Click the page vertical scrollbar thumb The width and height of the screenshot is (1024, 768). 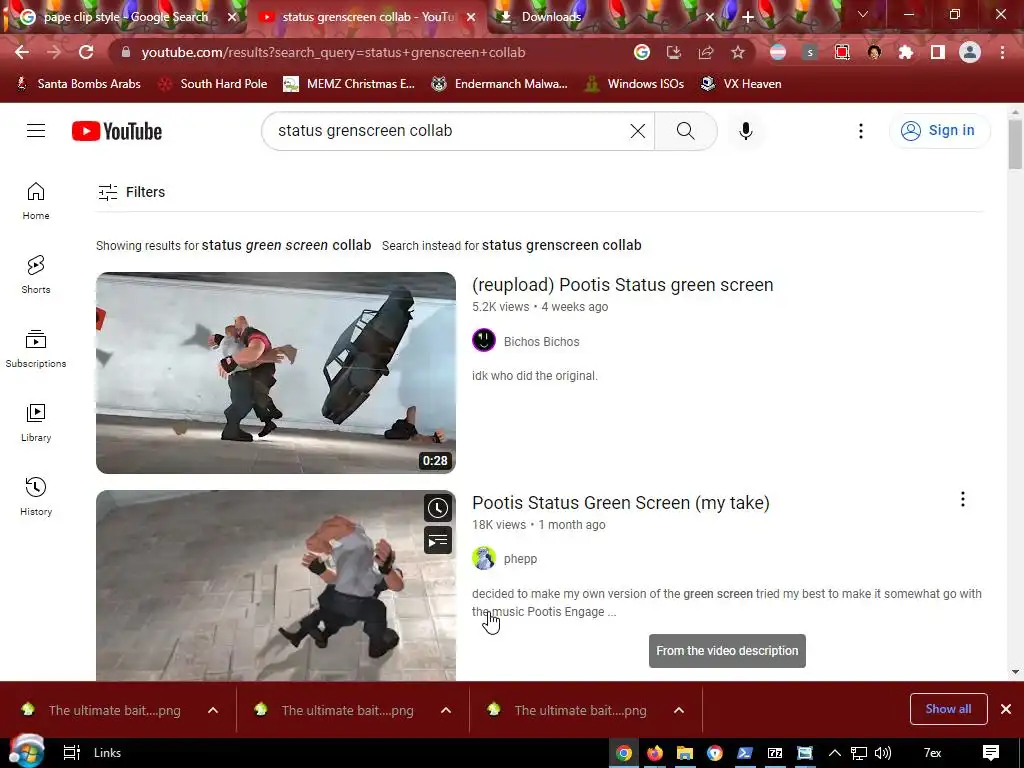tap(1015, 144)
